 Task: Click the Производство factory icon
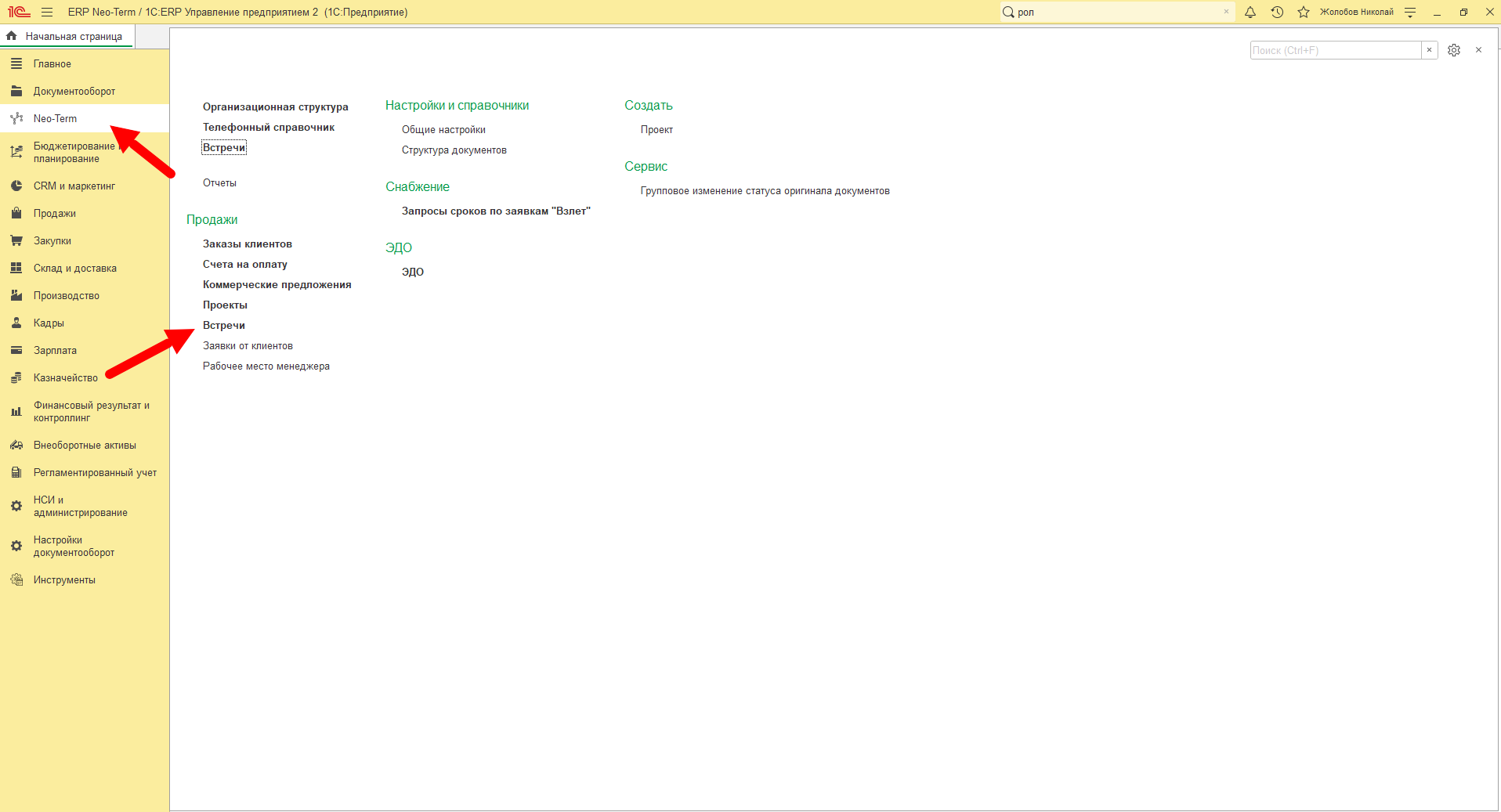[16, 296]
